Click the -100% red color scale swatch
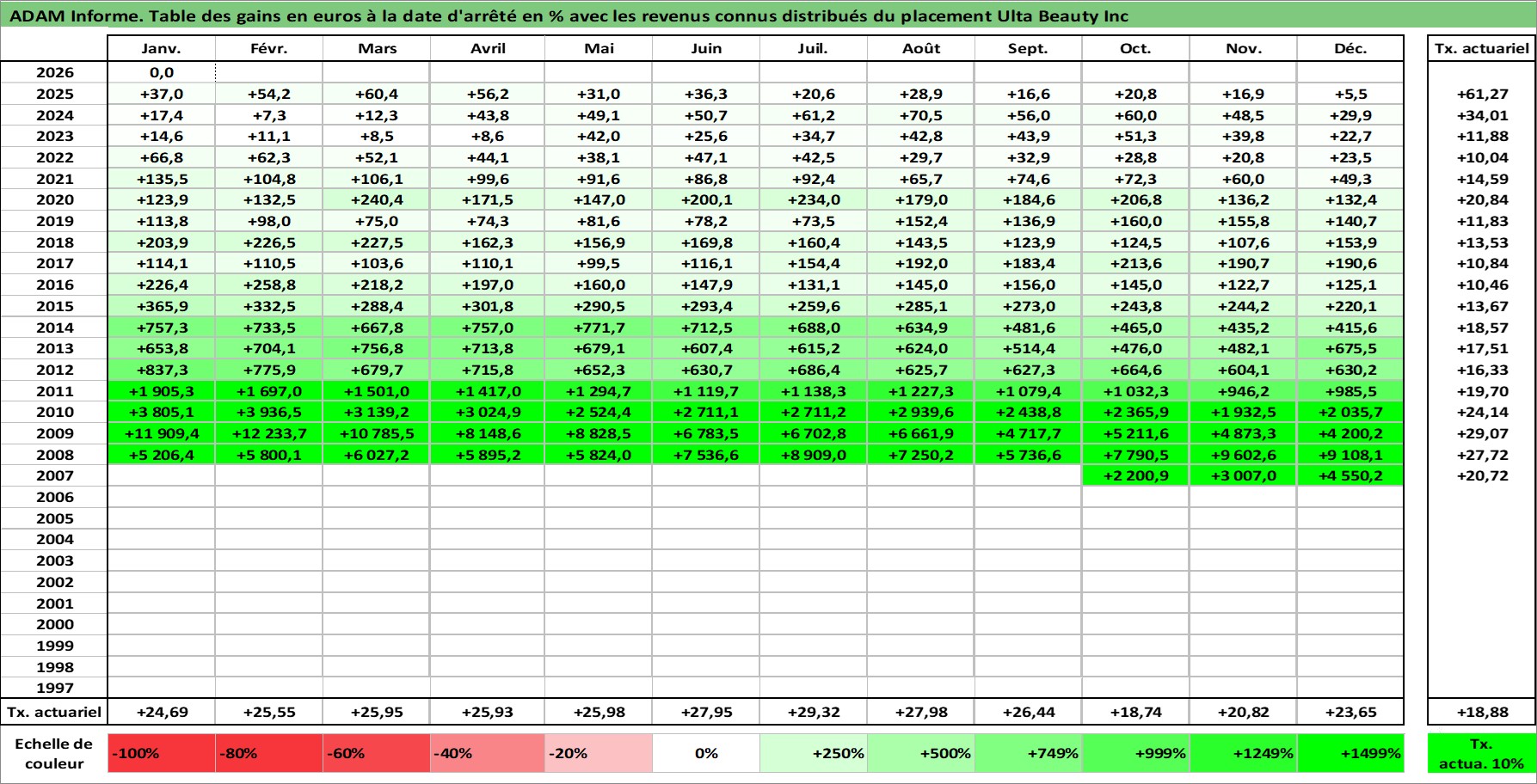This screenshot has height=784, width=1537. [162, 753]
